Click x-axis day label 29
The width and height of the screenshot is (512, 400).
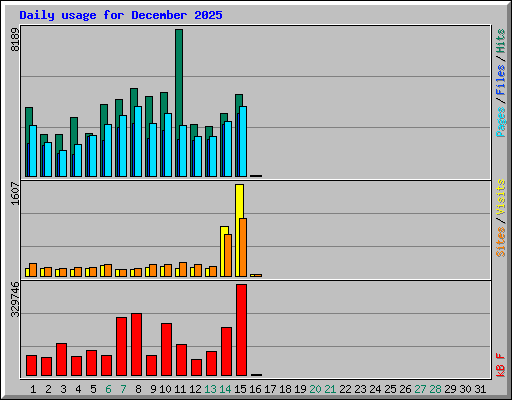pyautogui.click(x=450, y=389)
